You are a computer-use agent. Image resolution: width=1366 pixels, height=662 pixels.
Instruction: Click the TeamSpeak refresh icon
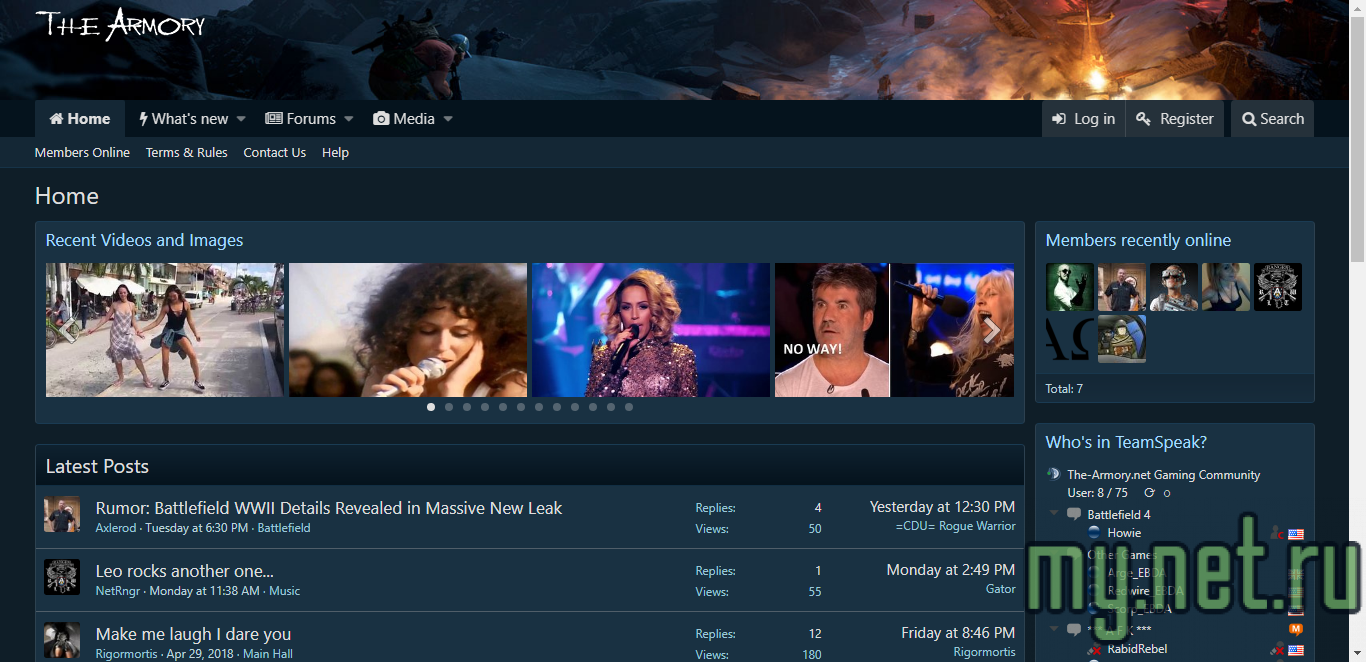tap(1149, 493)
